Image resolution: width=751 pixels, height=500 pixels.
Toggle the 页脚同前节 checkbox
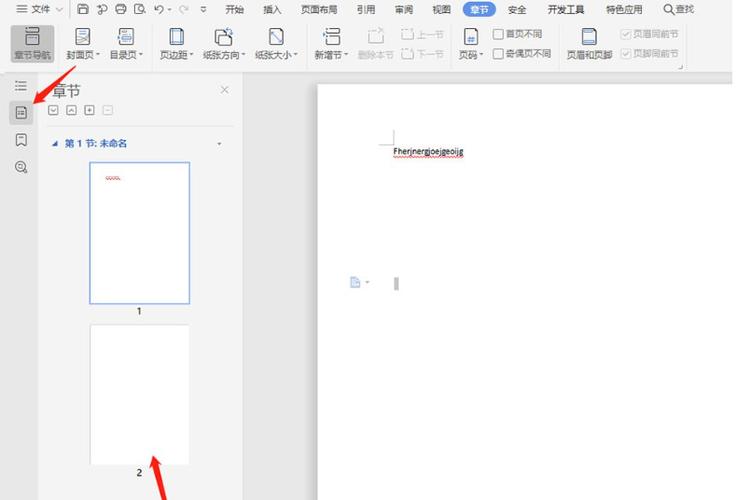626,54
